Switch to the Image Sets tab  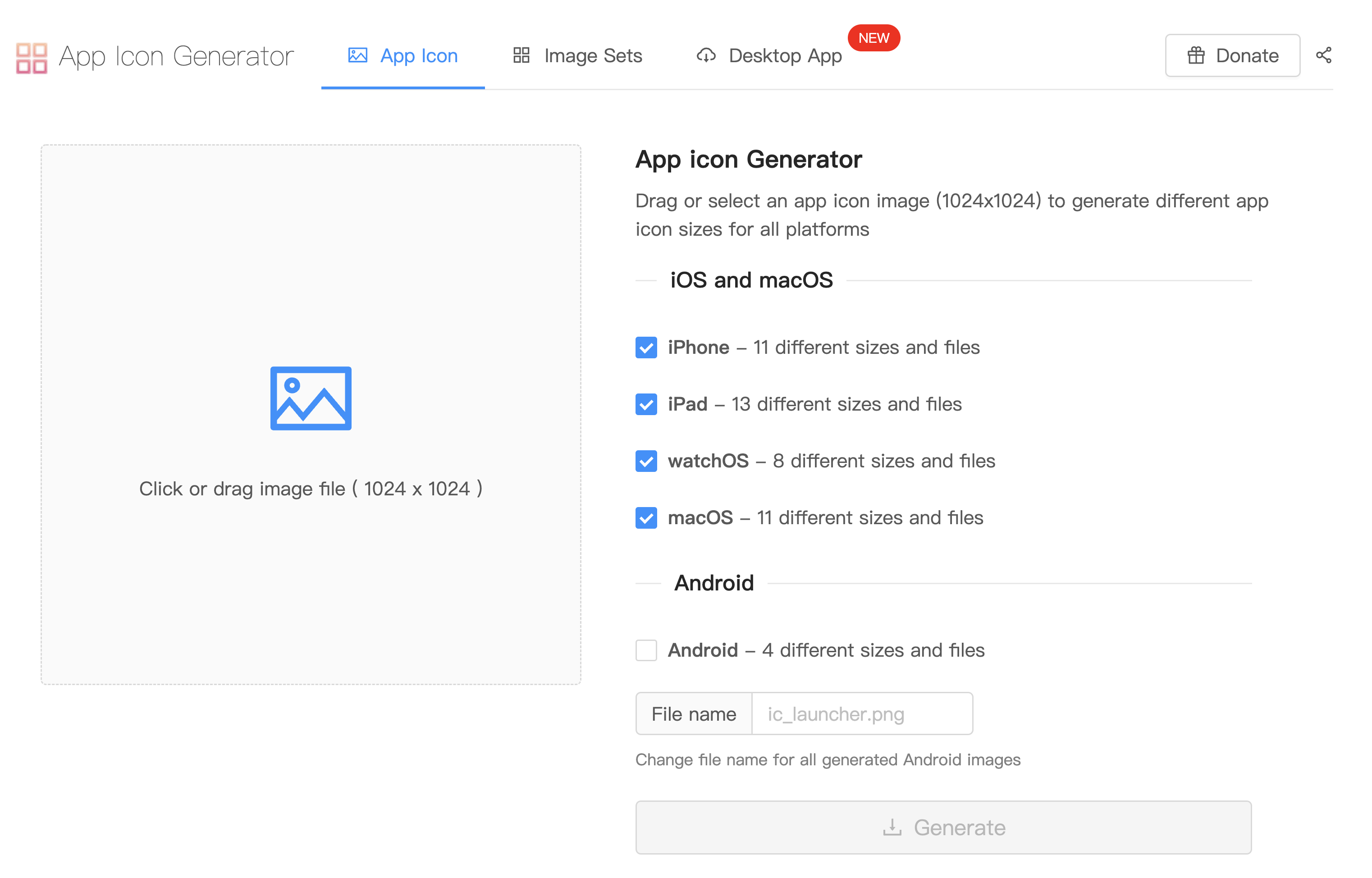click(592, 56)
